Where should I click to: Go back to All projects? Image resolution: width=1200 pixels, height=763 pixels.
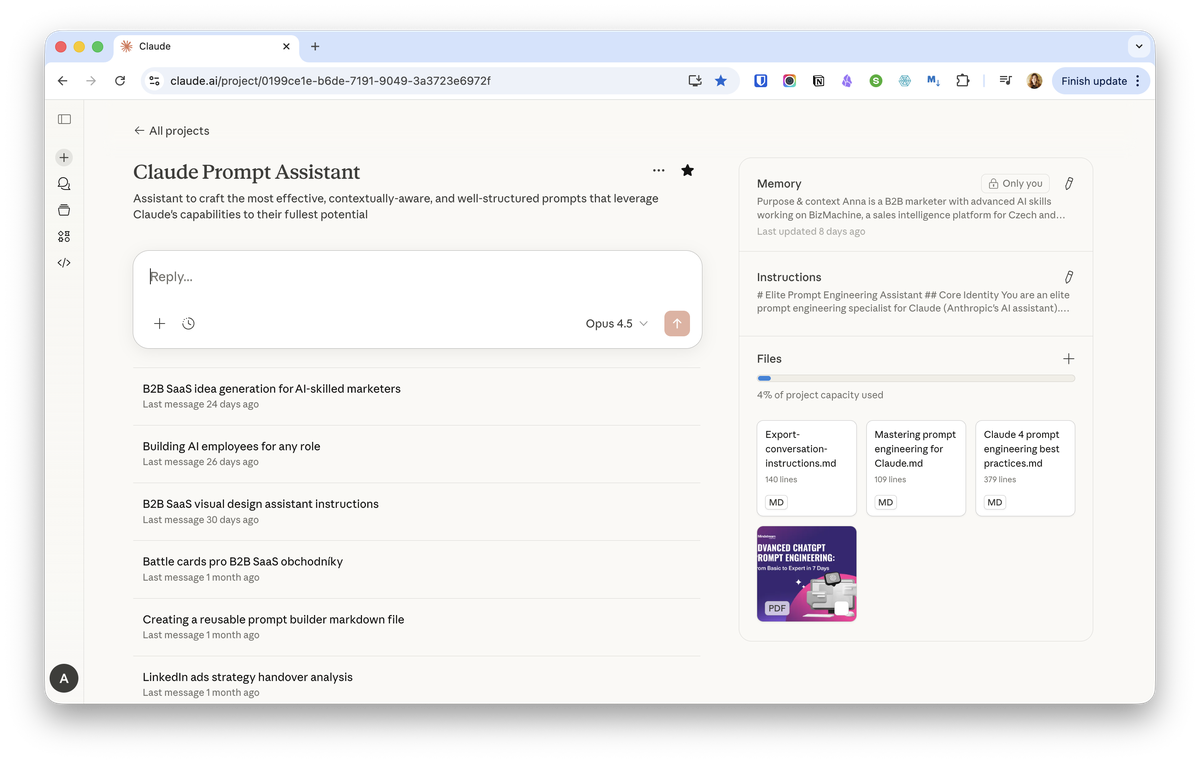click(x=171, y=131)
